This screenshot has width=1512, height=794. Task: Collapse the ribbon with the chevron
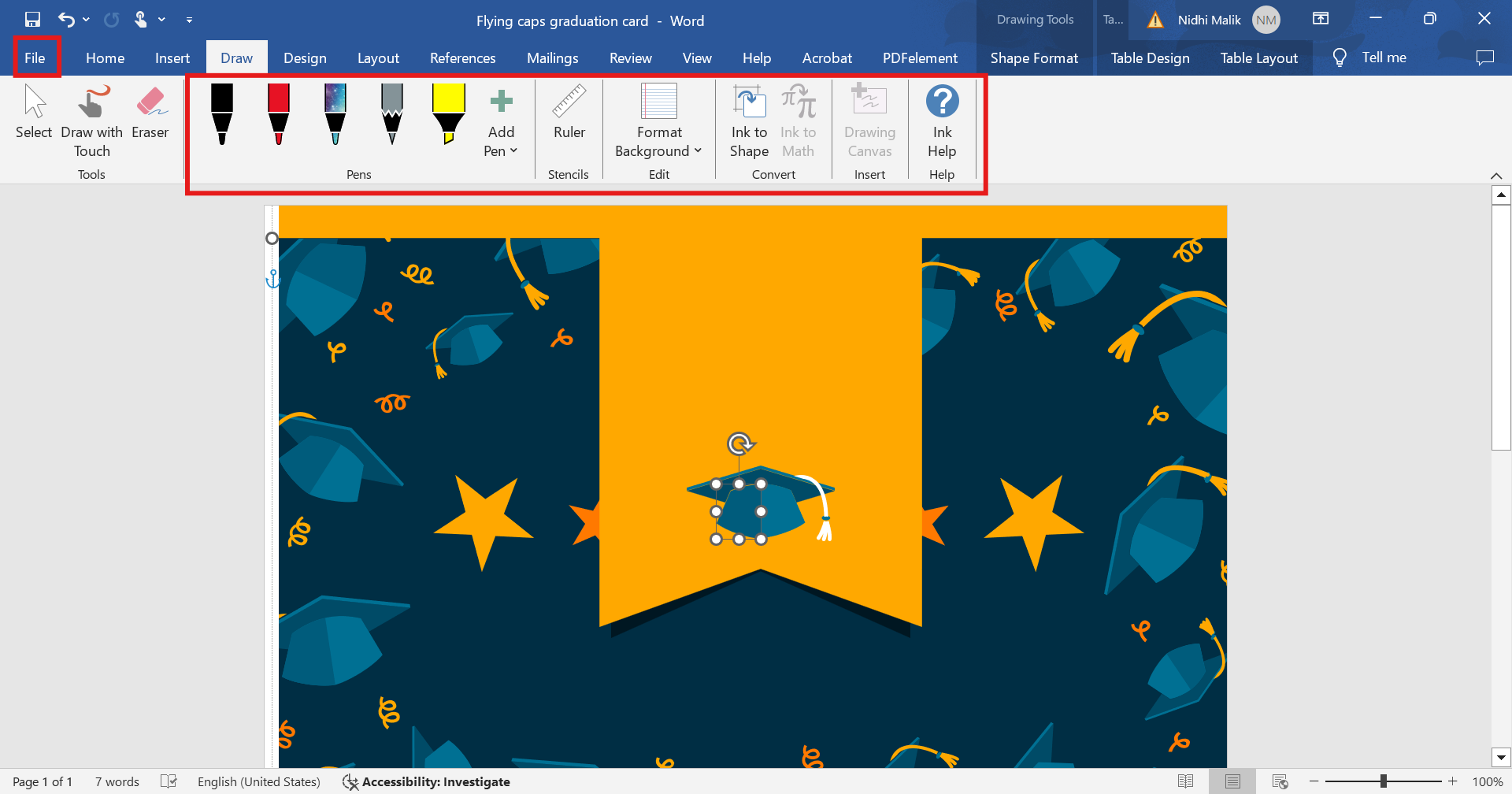click(x=1496, y=175)
